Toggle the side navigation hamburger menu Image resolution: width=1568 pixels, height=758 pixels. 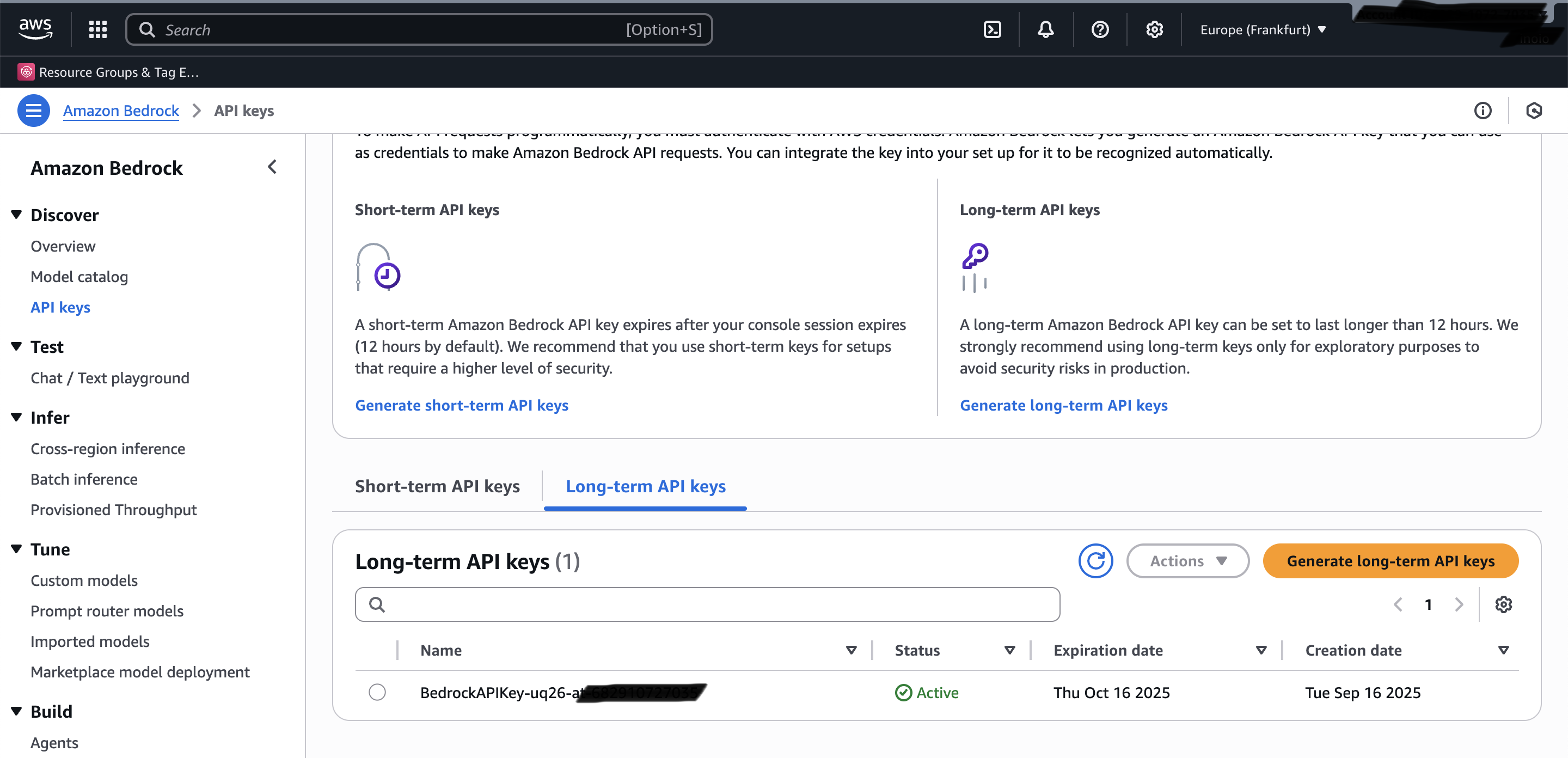coord(33,110)
